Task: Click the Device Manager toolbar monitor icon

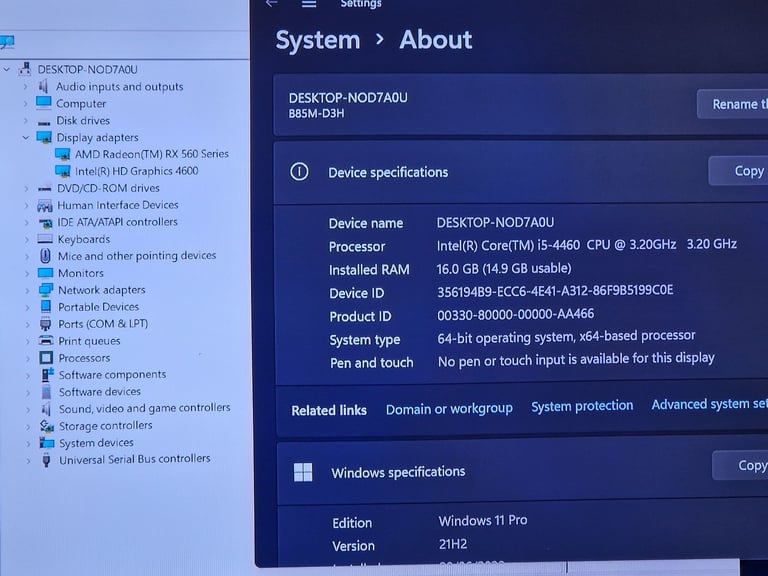Action: click(x=7, y=42)
